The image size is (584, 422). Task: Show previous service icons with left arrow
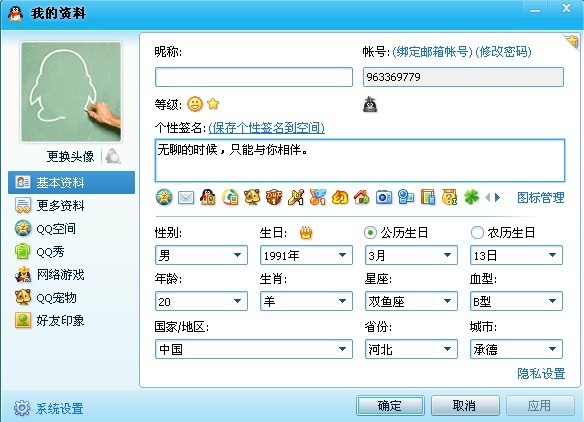pos(488,197)
